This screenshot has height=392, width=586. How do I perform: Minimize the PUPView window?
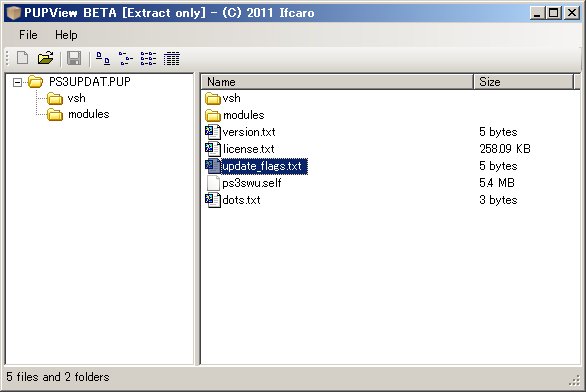537,13
